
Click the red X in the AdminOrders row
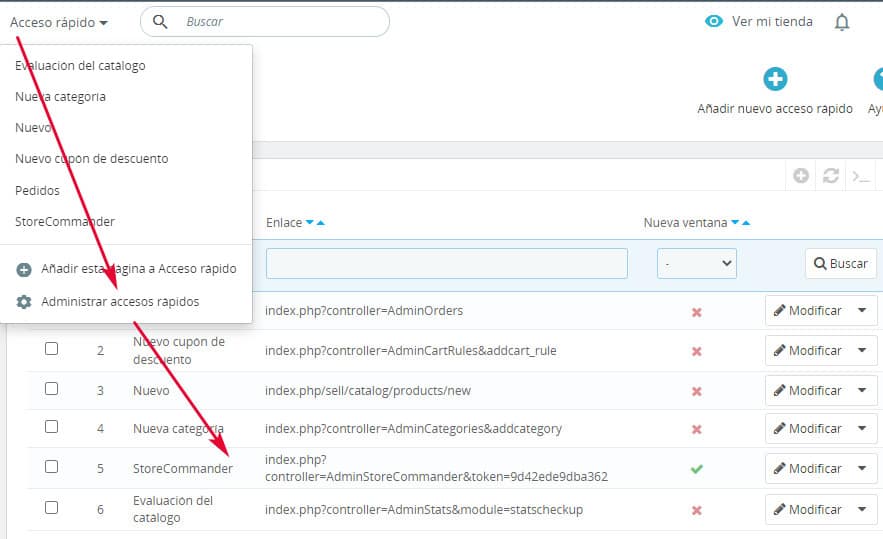[697, 311]
